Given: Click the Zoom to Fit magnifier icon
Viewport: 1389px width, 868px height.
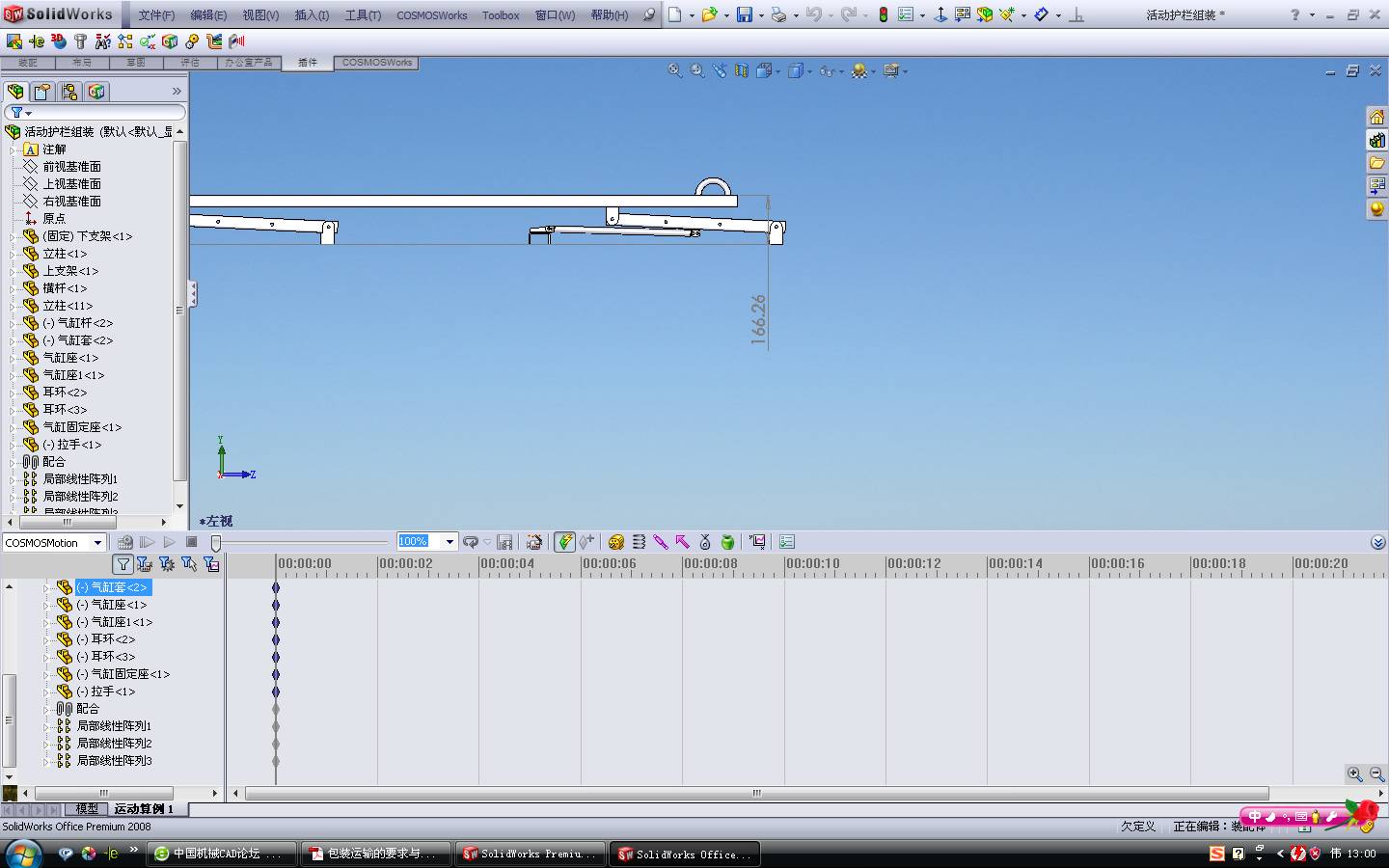Looking at the screenshot, I should [675, 70].
